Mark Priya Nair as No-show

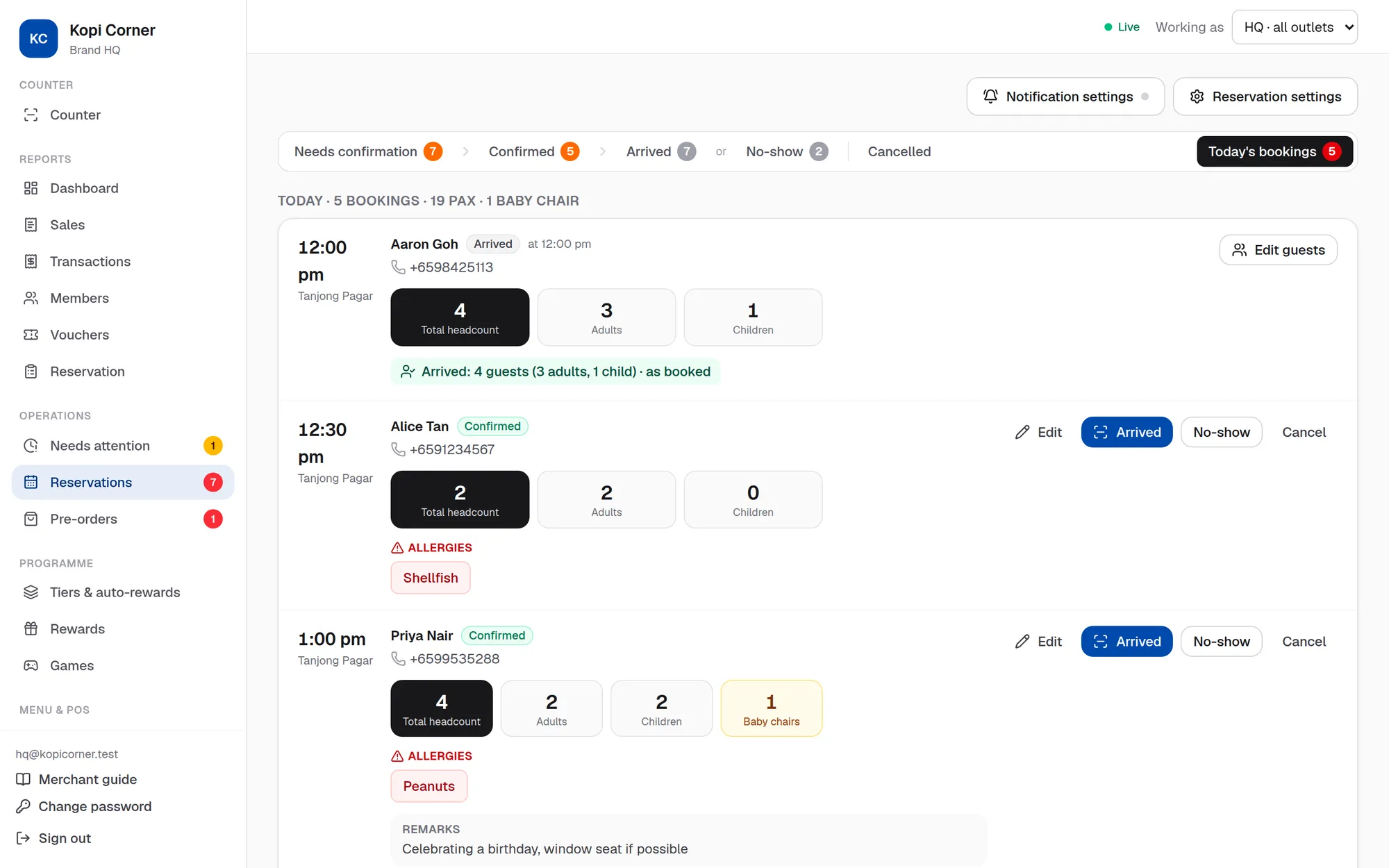click(x=1222, y=642)
